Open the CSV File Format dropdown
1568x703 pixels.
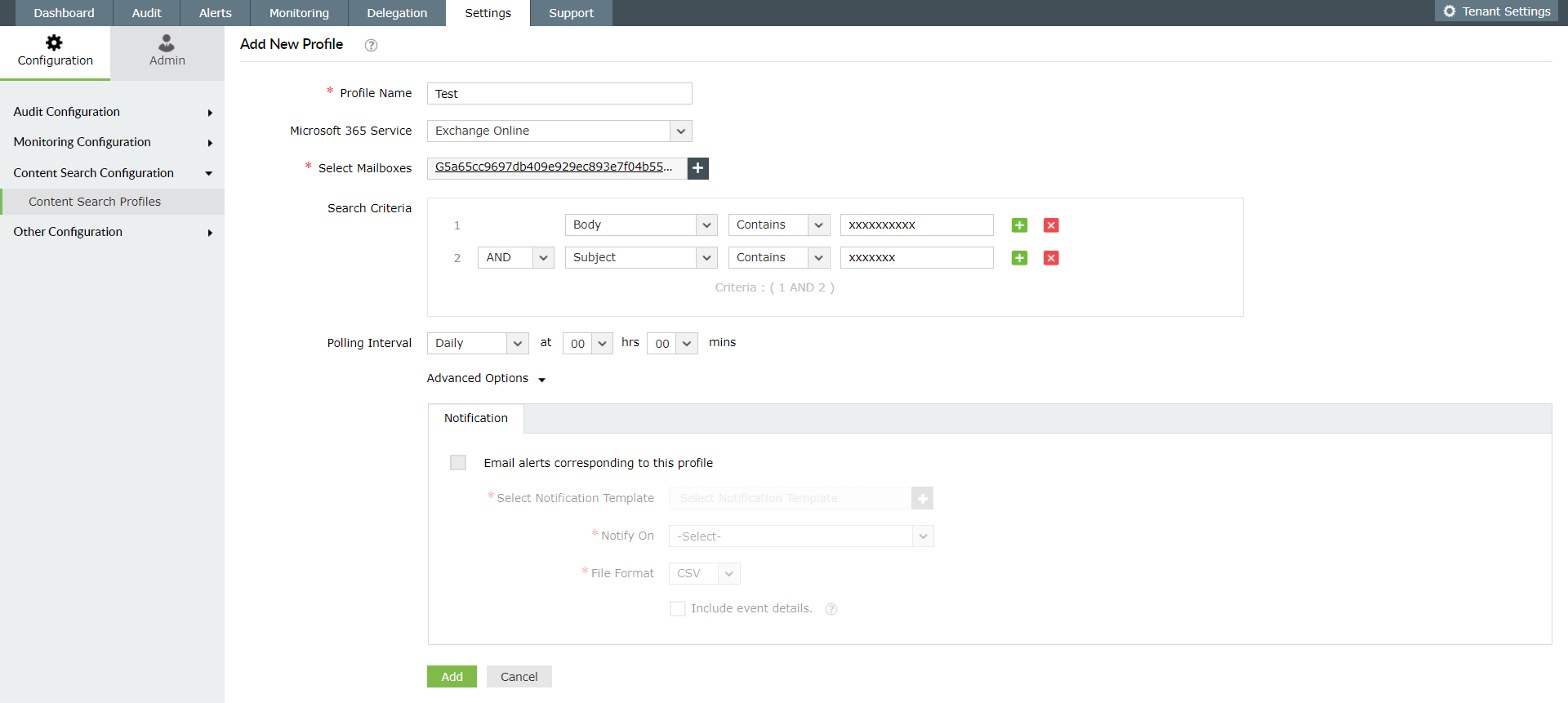705,573
